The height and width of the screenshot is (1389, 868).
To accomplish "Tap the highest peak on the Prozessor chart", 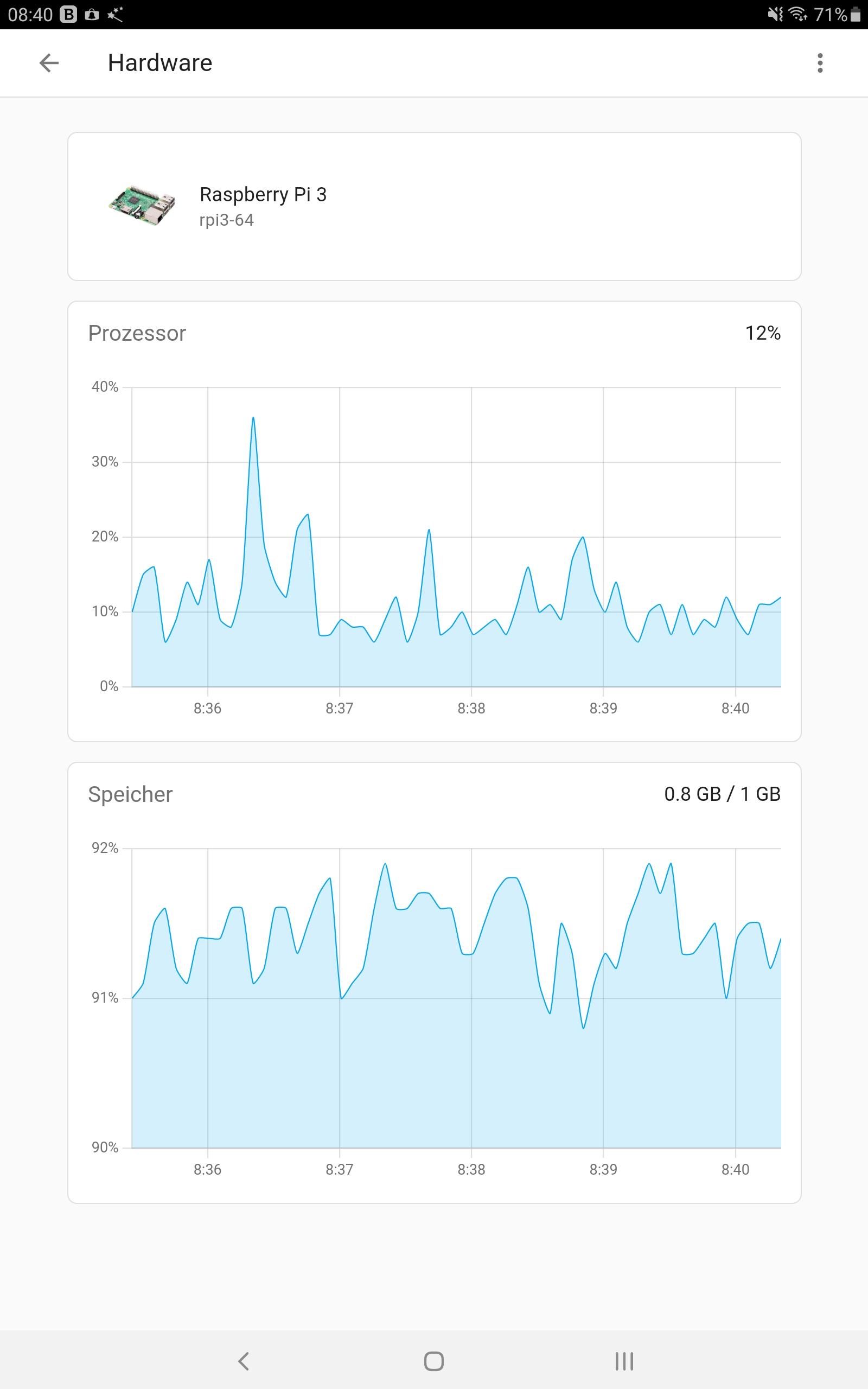I will [253, 419].
